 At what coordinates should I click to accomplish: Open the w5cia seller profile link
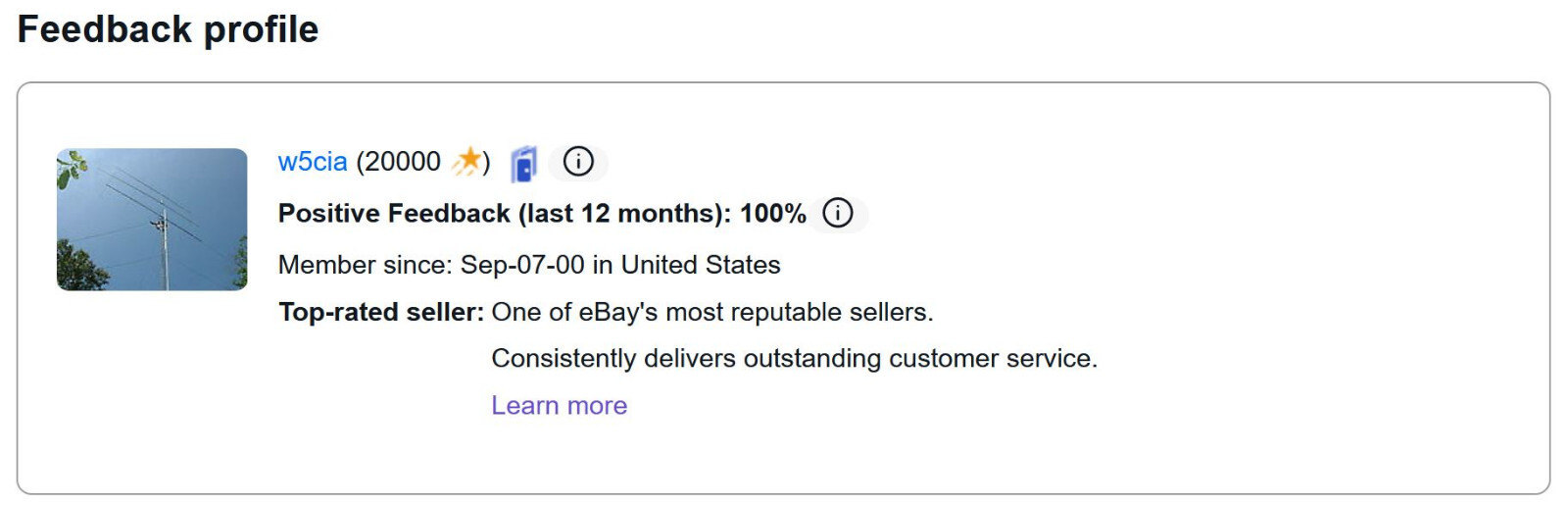coord(312,162)
